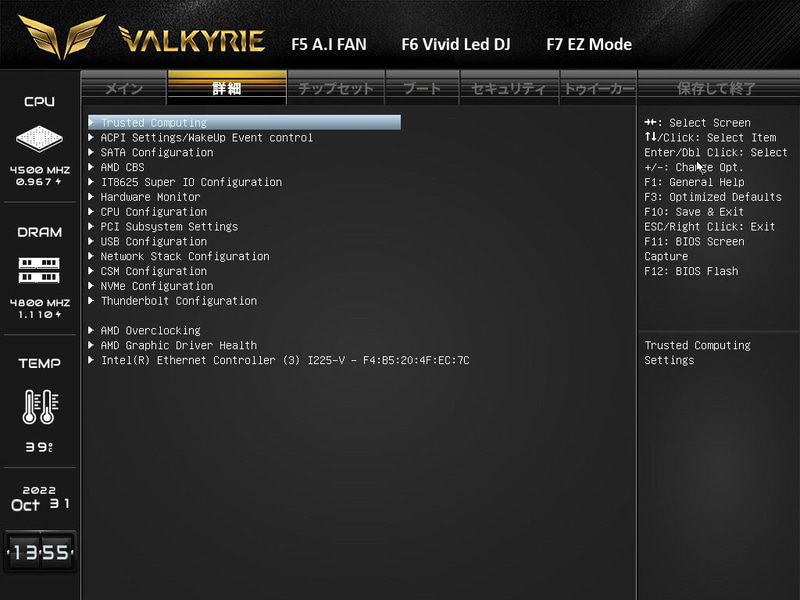Switch to the チップセット tab

click(x=336, y=88)
